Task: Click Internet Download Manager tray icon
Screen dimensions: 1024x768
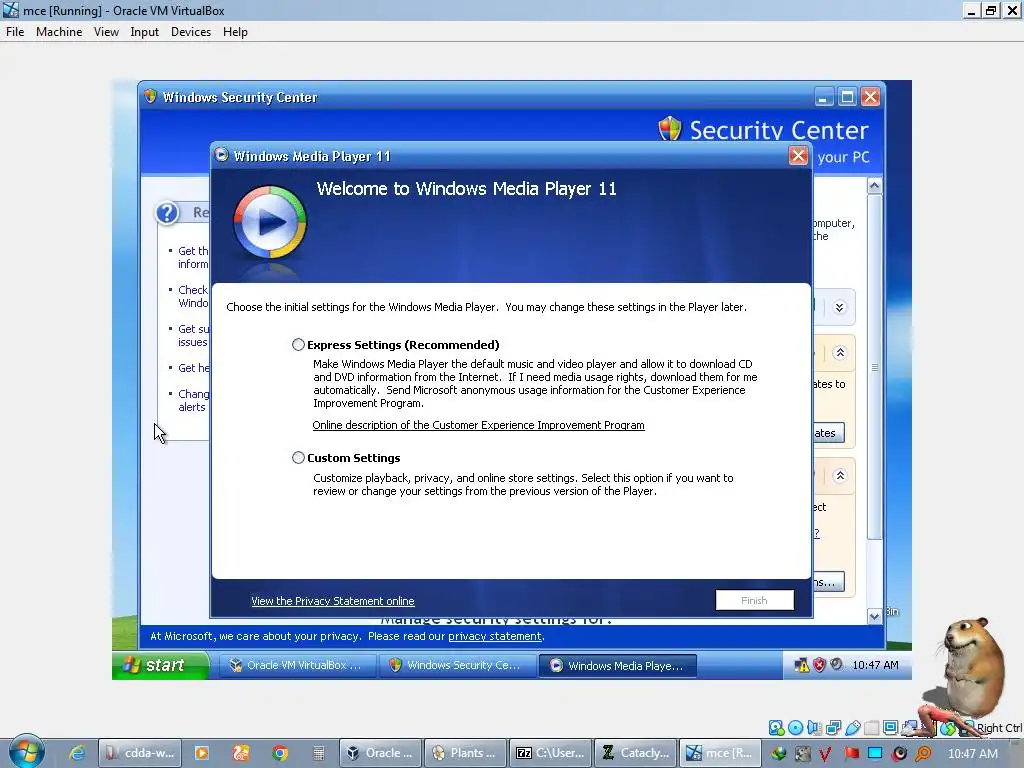Action: coord(778,753)
